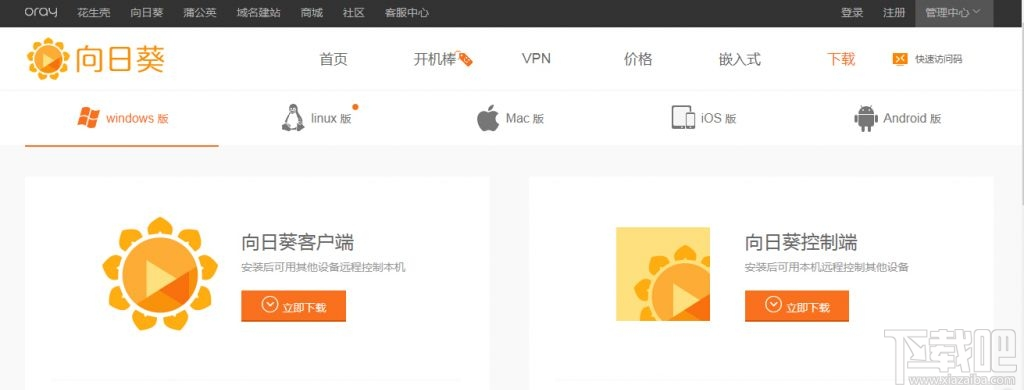Image resolution: width=1024 pixels, height=390 pixels.
Task: Download the 向日葵控制端 with 立即下载
Action: [797, 306]
